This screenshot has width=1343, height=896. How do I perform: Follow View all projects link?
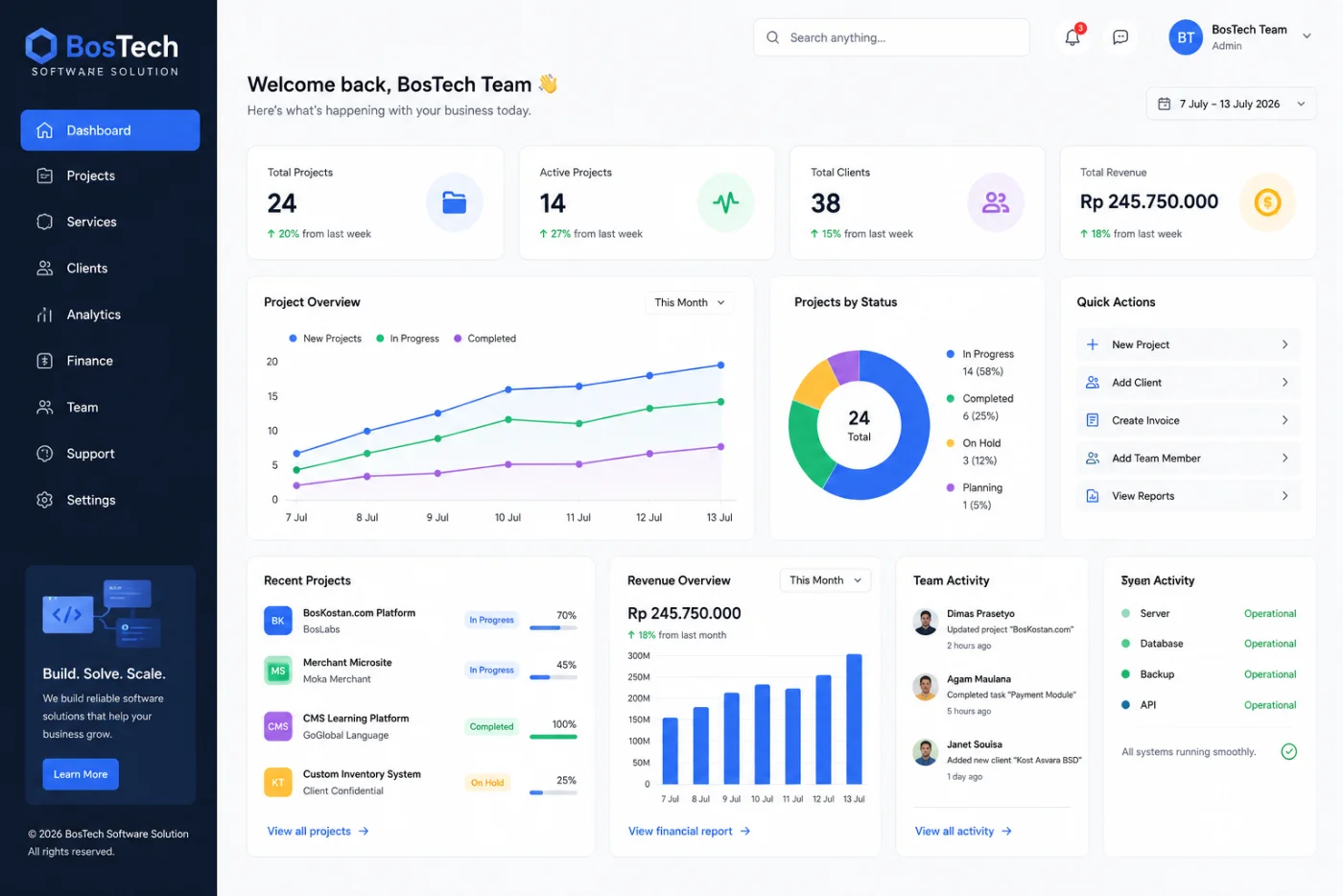[x=318, y=831]
